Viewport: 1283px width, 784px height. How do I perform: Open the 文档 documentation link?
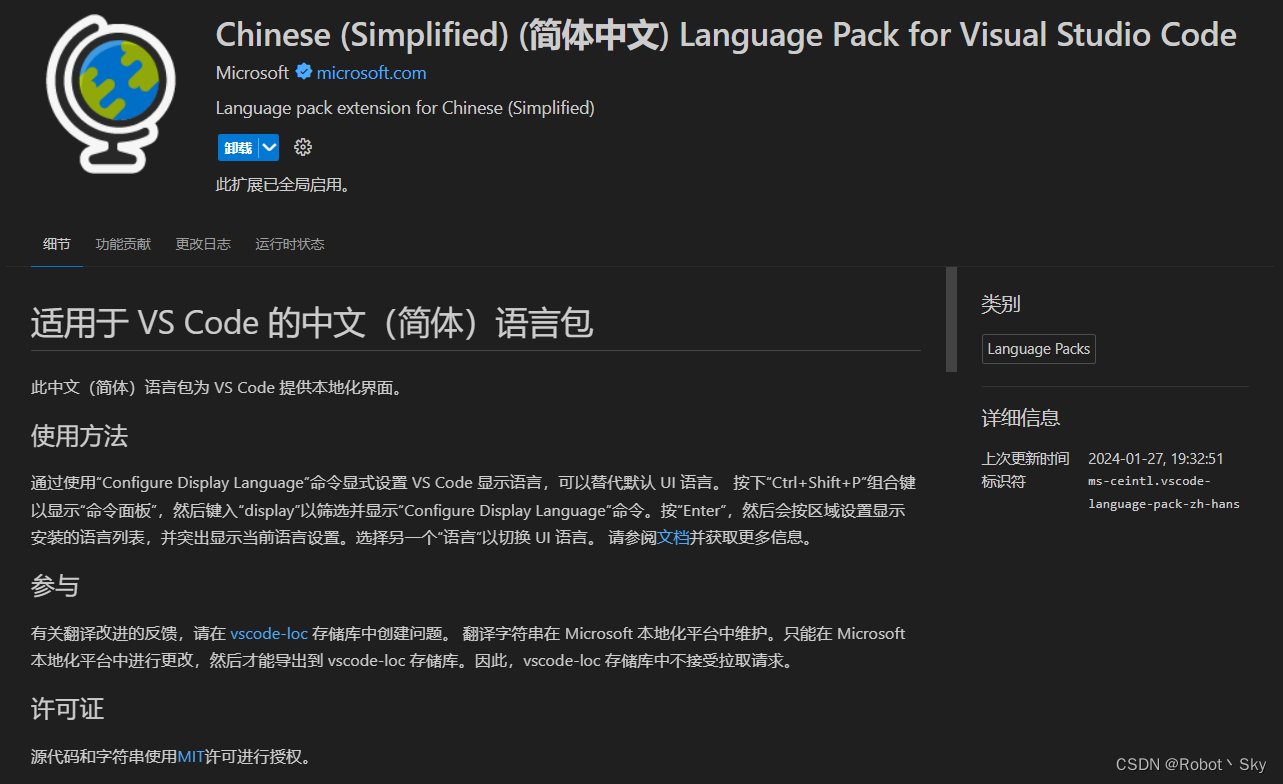(673, 538)
